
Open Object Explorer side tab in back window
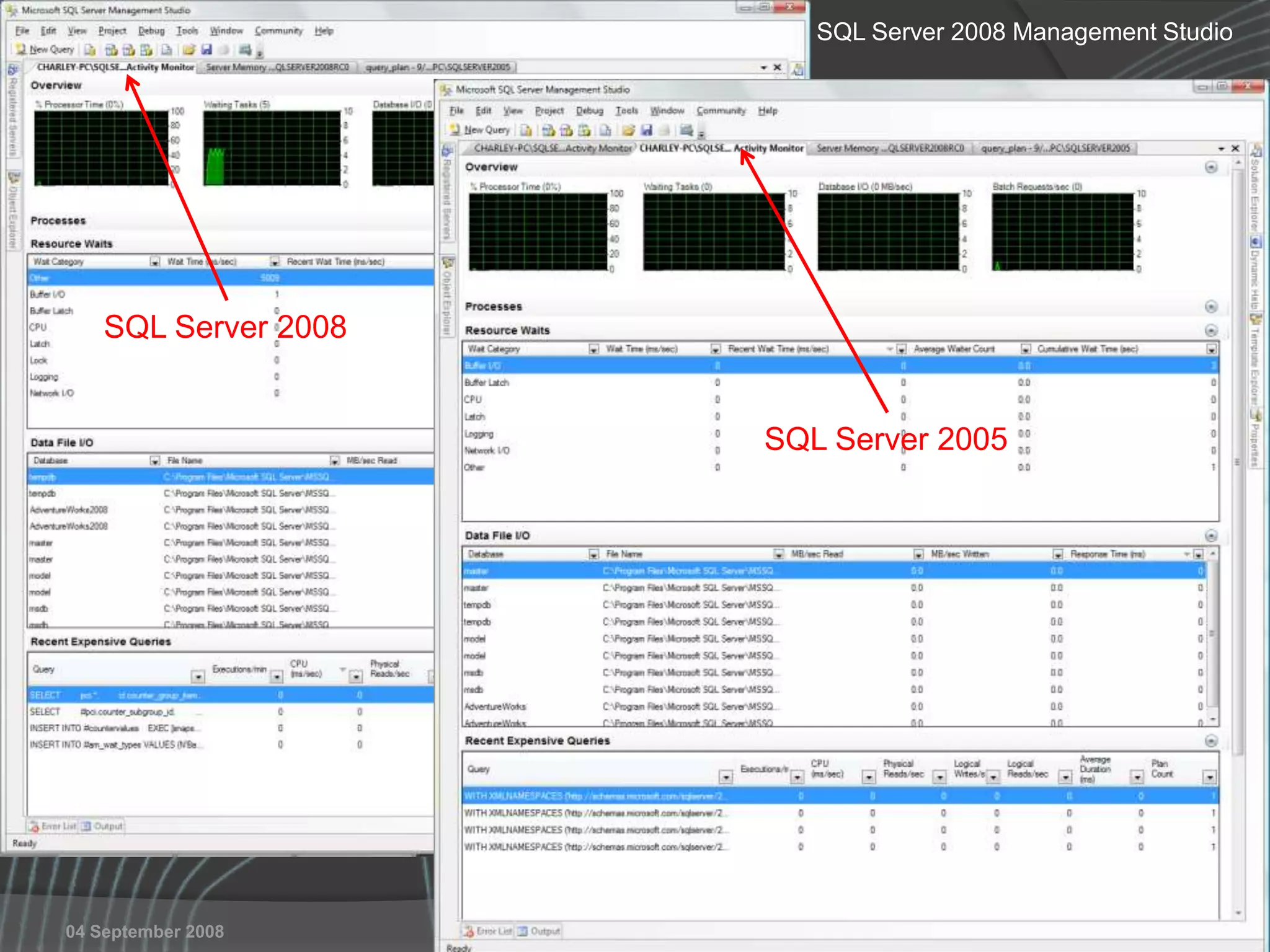pos(12,211)
